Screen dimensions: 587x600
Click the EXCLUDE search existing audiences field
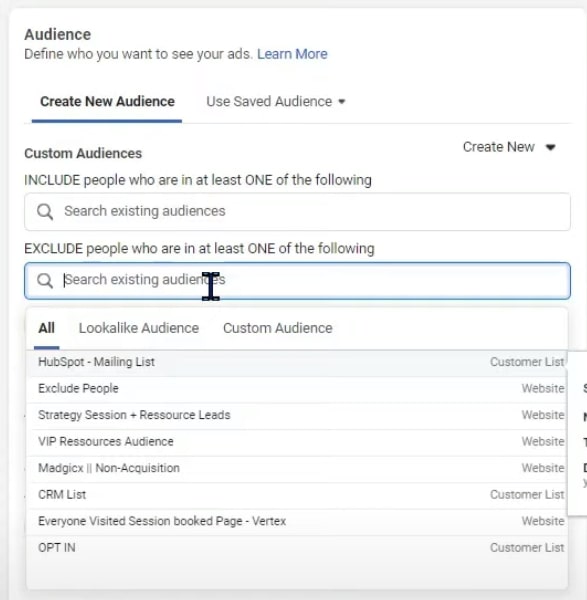(x=297, y=280)
